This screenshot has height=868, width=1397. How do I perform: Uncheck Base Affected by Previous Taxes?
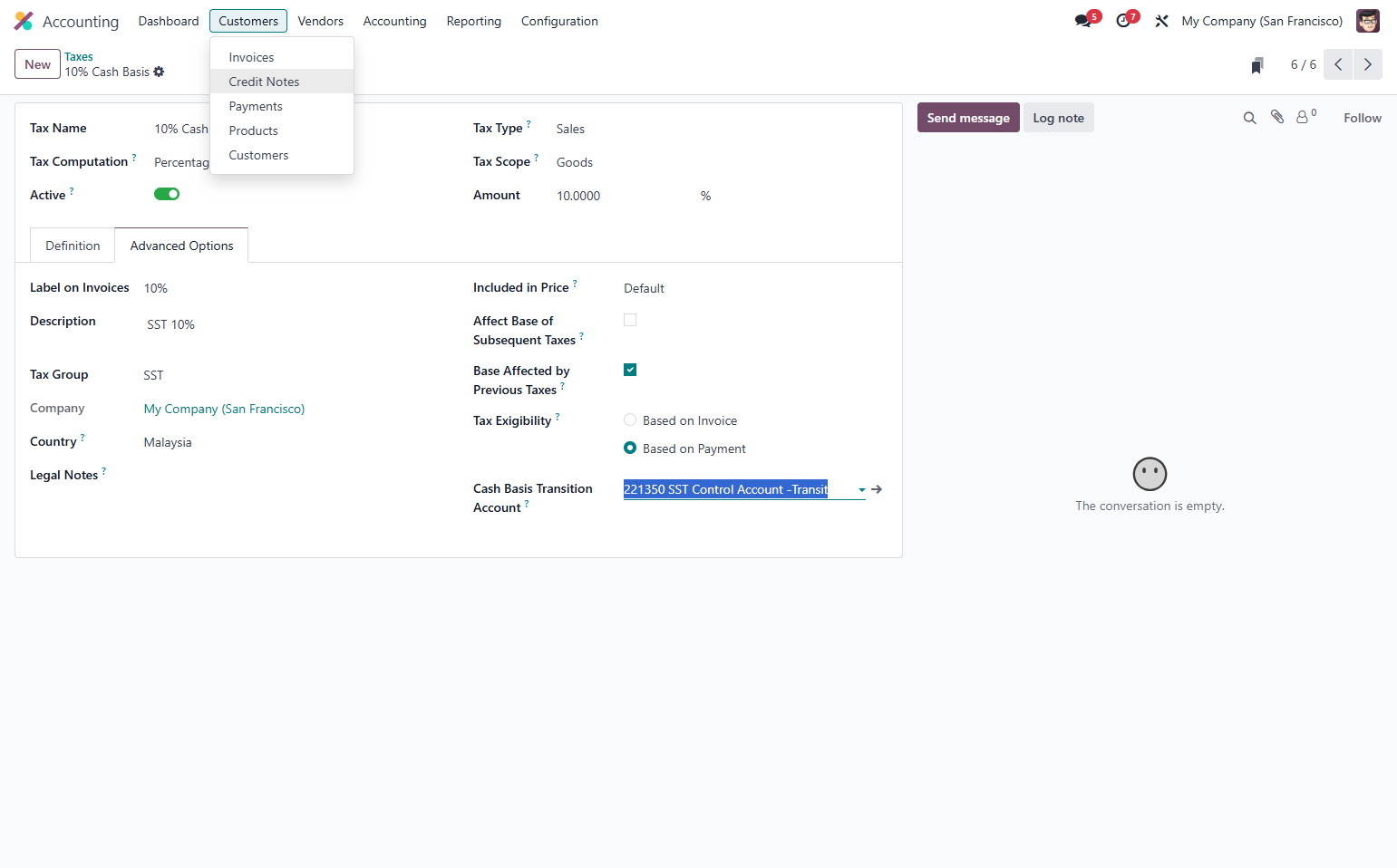pyautogui.click(x=630, y=370)
